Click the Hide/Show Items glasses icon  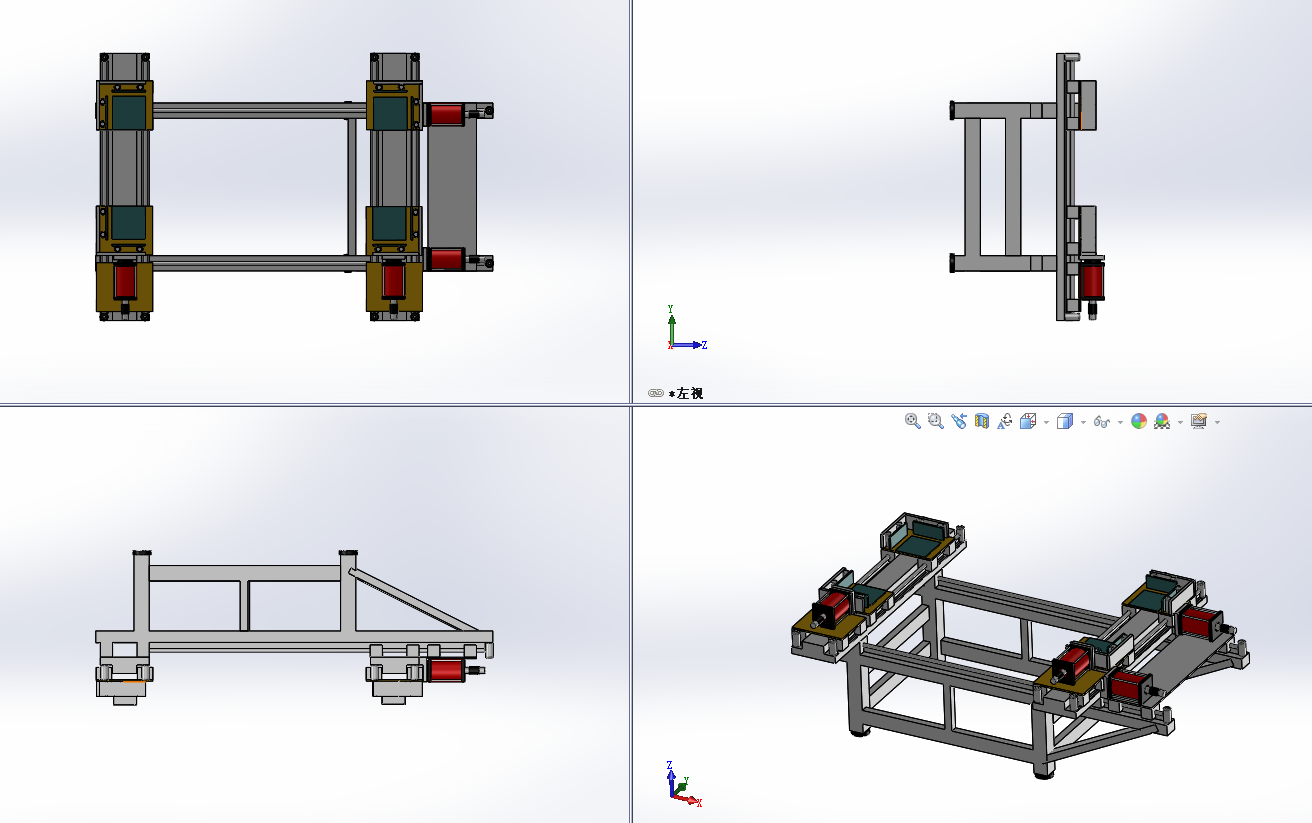tap(1102, 421)
